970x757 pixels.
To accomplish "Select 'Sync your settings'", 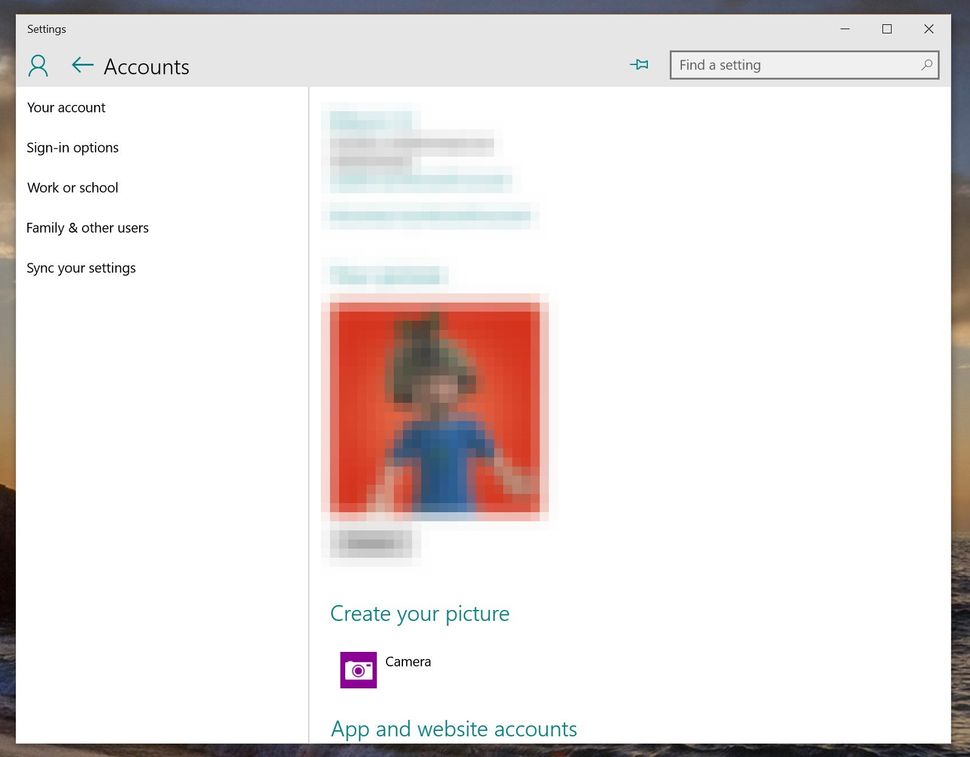I will [81, 267].
